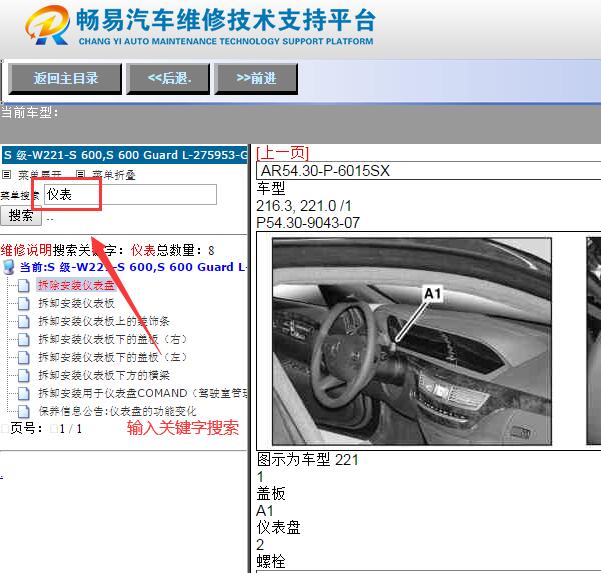
Task: Click the page number 1 / 1
Action: pyautogui.click(x=71, y=429)
